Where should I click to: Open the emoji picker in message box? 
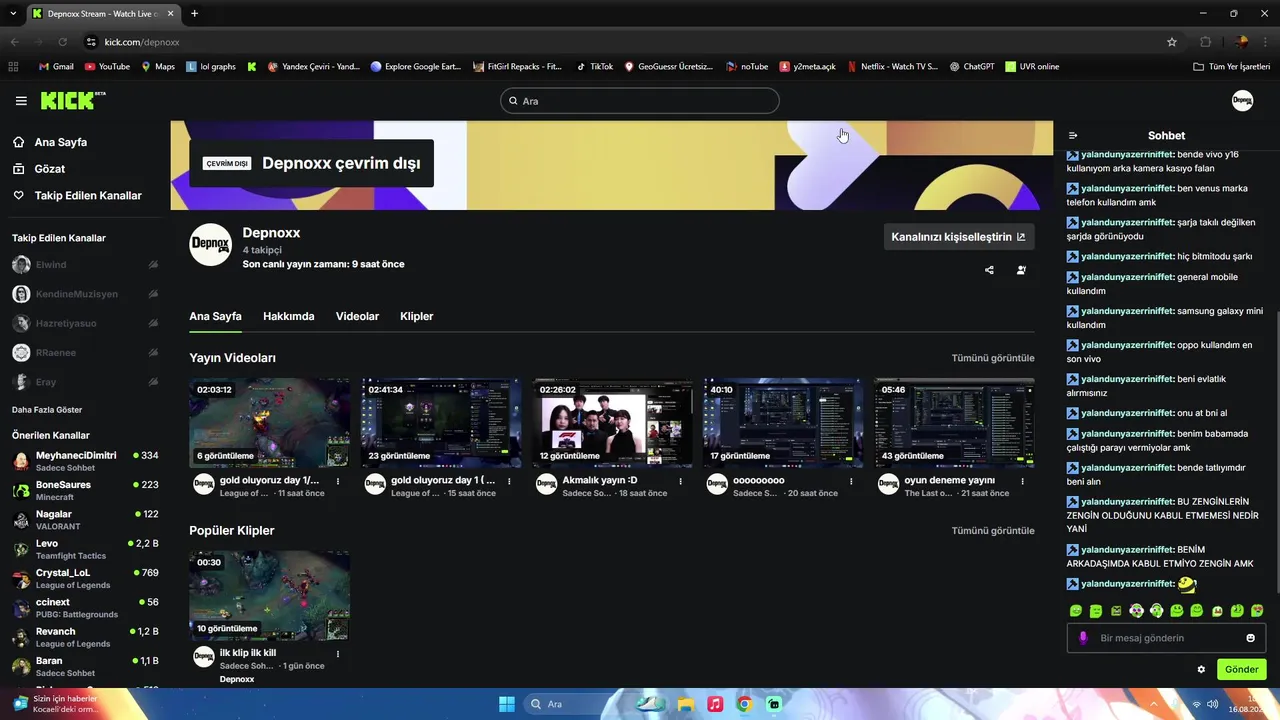pos(1250,638)
